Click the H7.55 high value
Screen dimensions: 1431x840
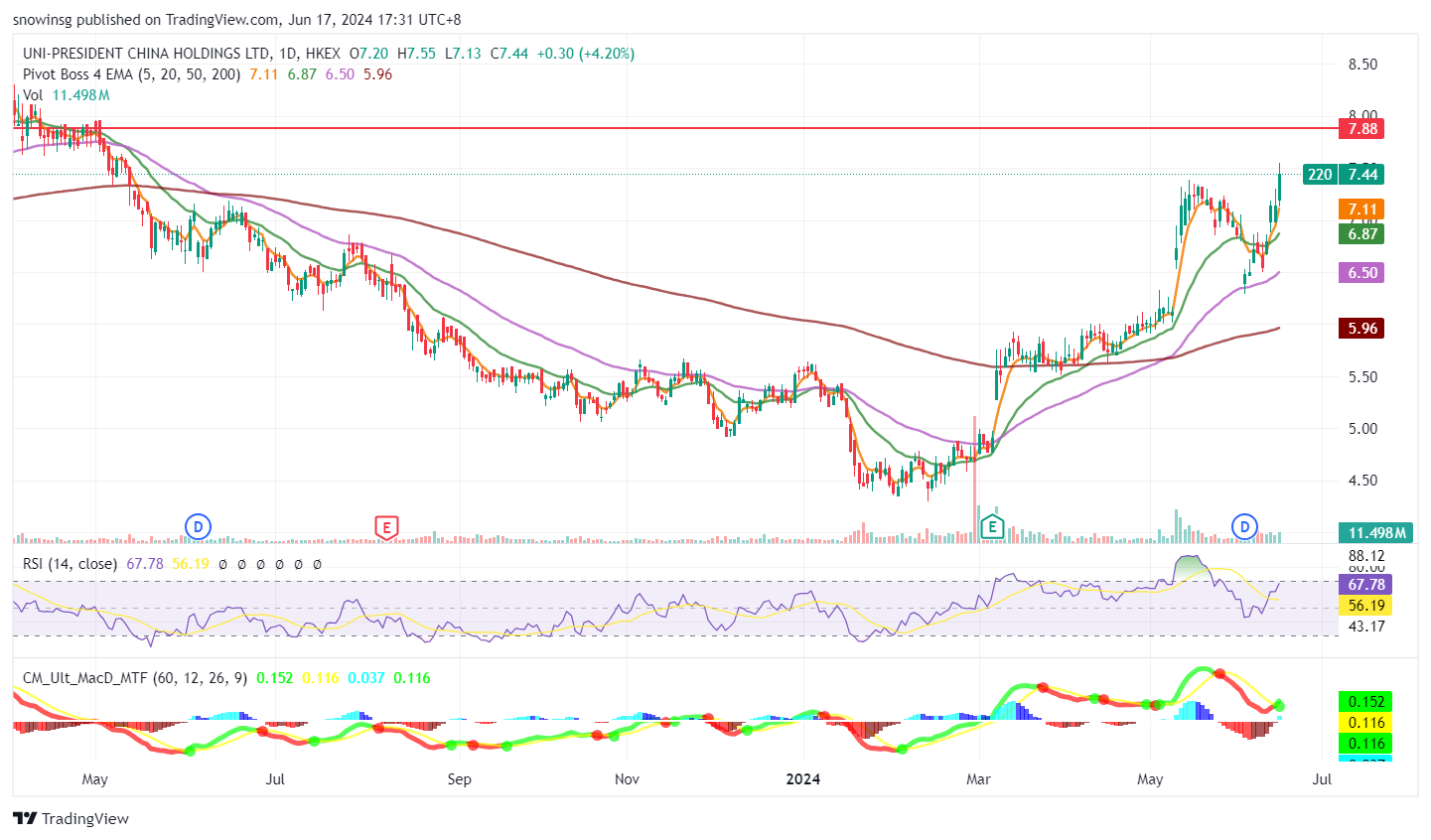[416, 54]
